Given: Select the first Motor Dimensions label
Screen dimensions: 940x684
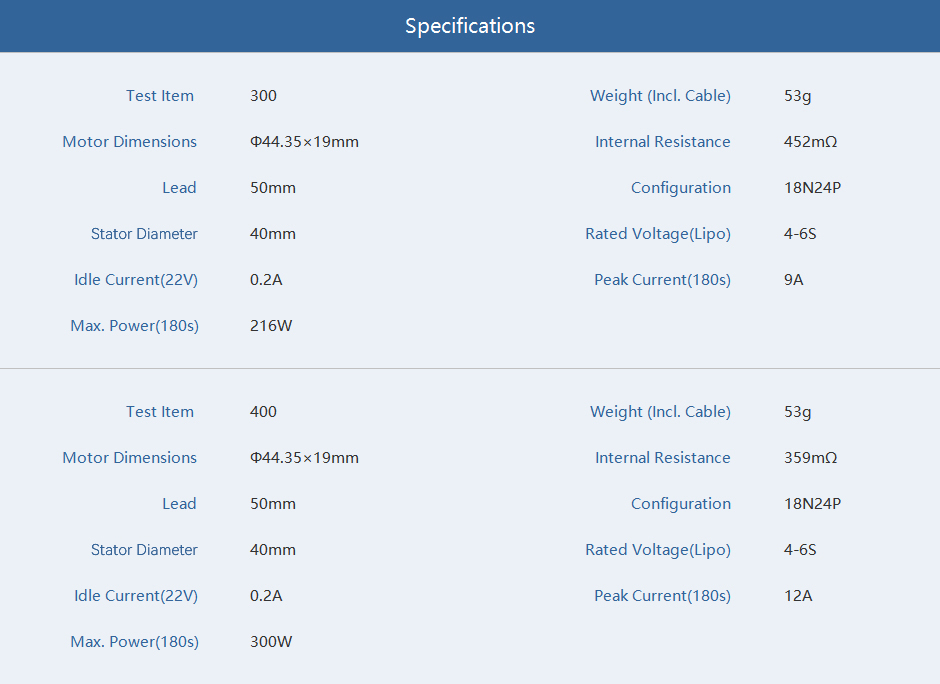Looking at the screenshot, I should 129,141.
